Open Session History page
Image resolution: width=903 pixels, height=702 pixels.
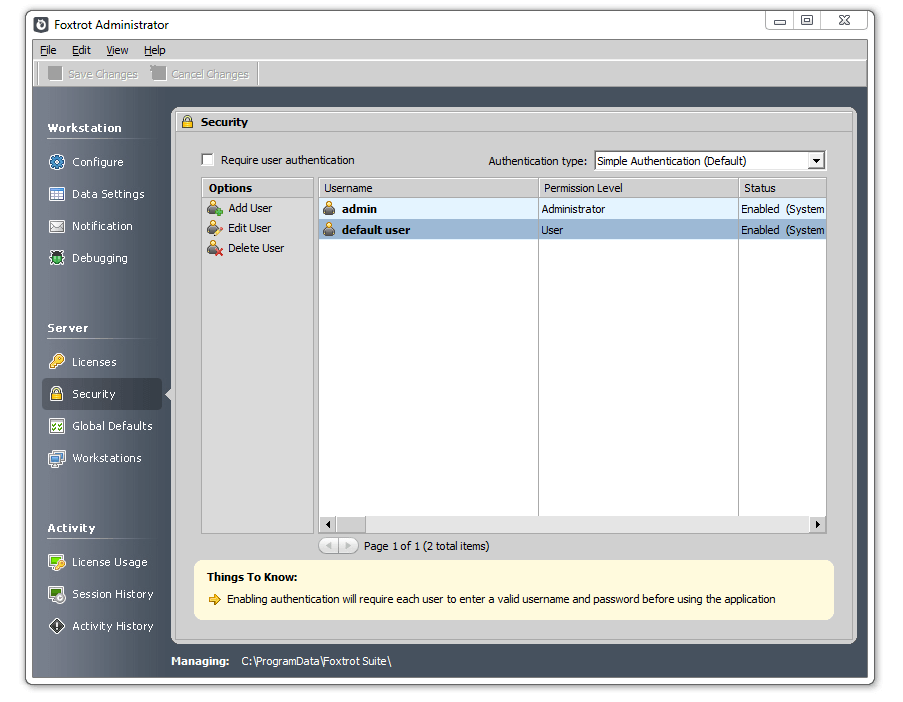(x=101, y=594)
